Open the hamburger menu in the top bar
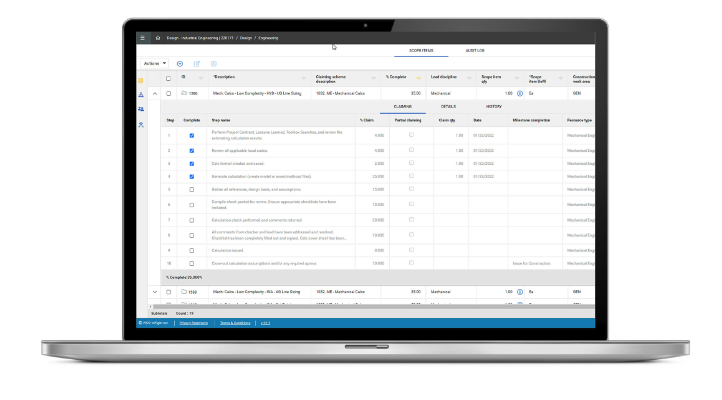 [x=143, y=38]
